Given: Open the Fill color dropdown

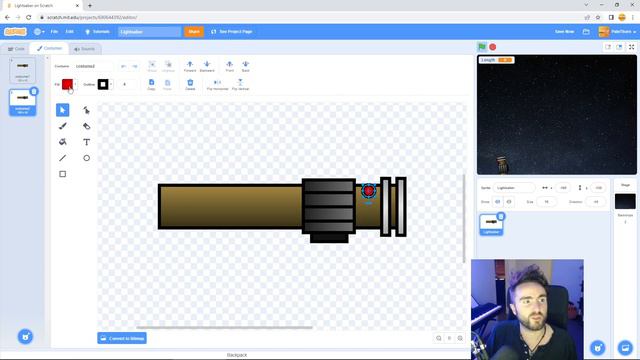Looking at the screenshot, I should point(69,84).
